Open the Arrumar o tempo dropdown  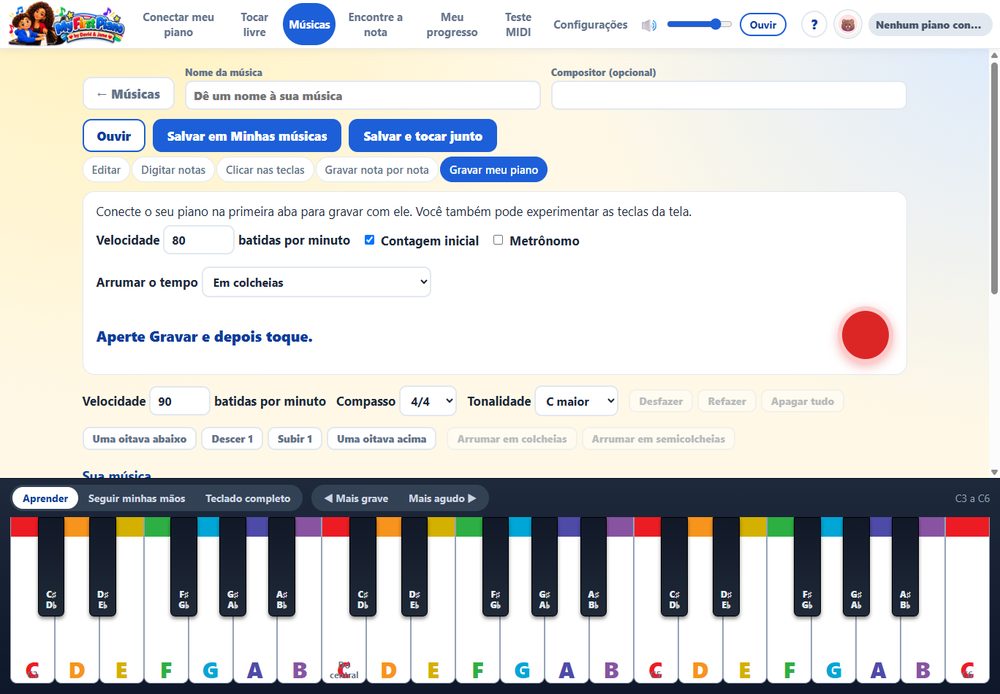[316, 282]
